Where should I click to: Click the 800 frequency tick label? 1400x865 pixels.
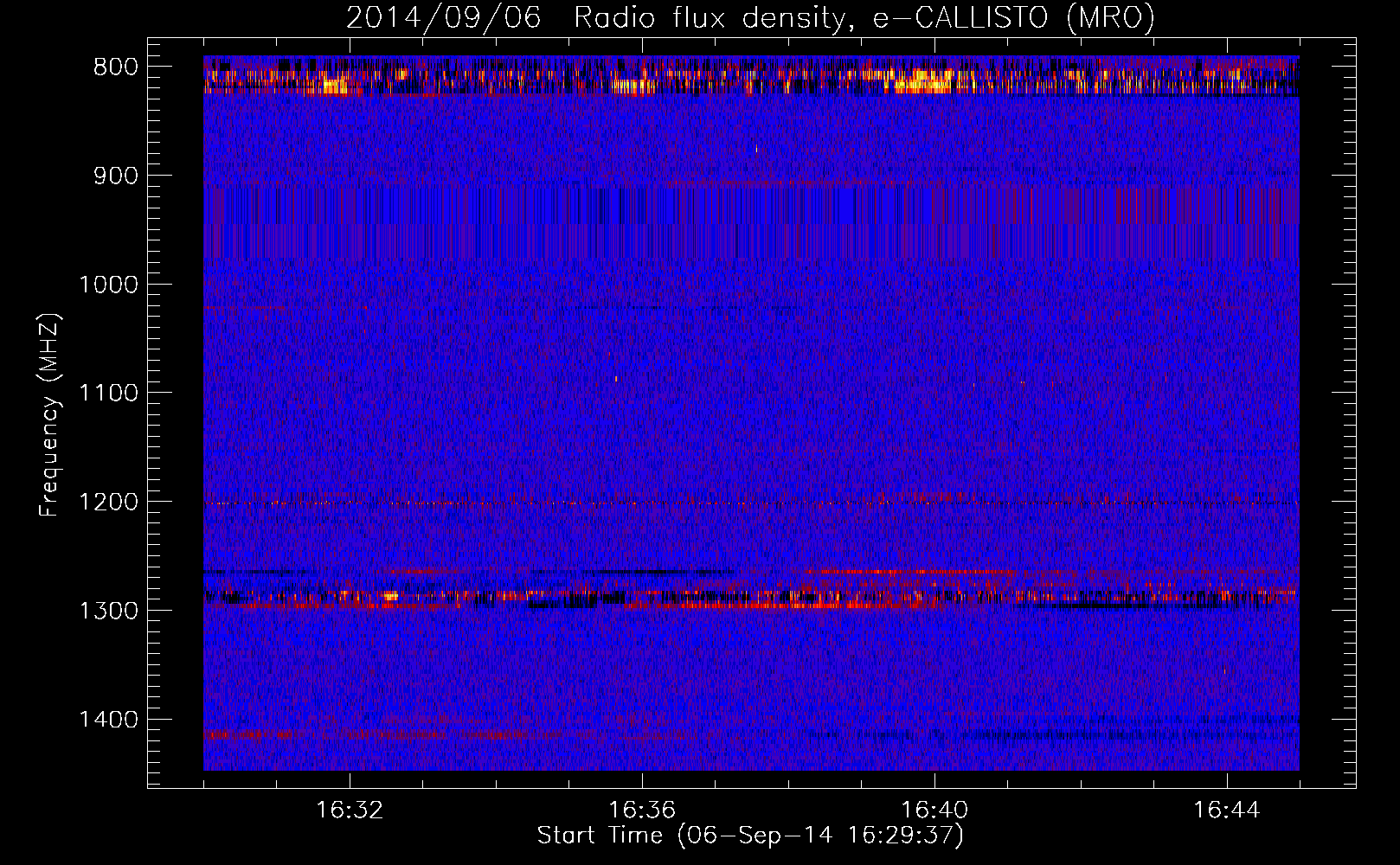[115, 67]
